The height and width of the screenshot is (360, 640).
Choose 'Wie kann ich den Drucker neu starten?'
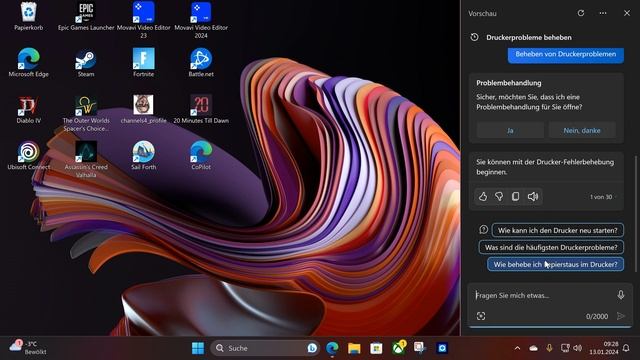(x=558, y=230)
